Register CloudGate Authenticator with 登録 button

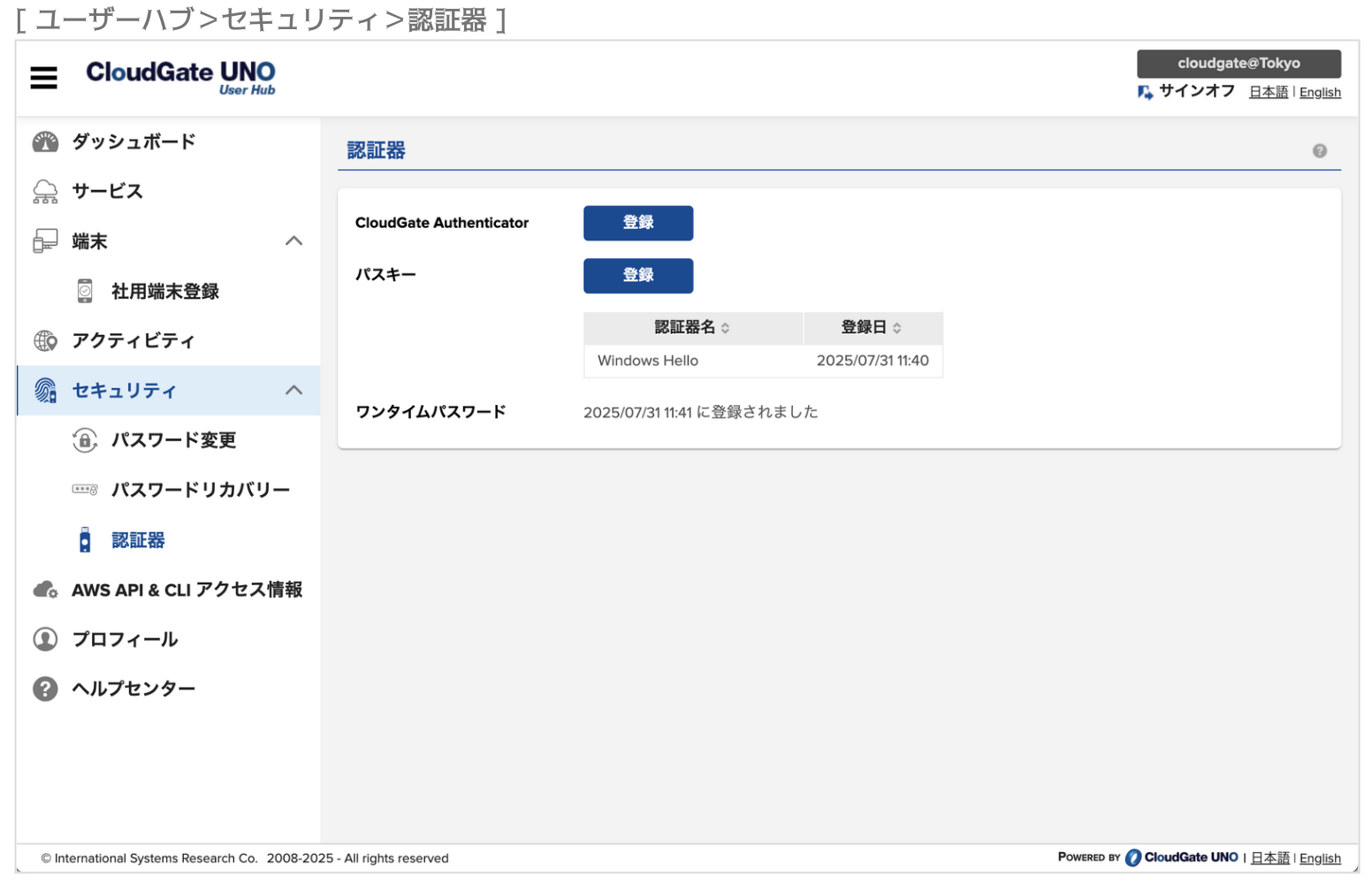pos(638,223)
